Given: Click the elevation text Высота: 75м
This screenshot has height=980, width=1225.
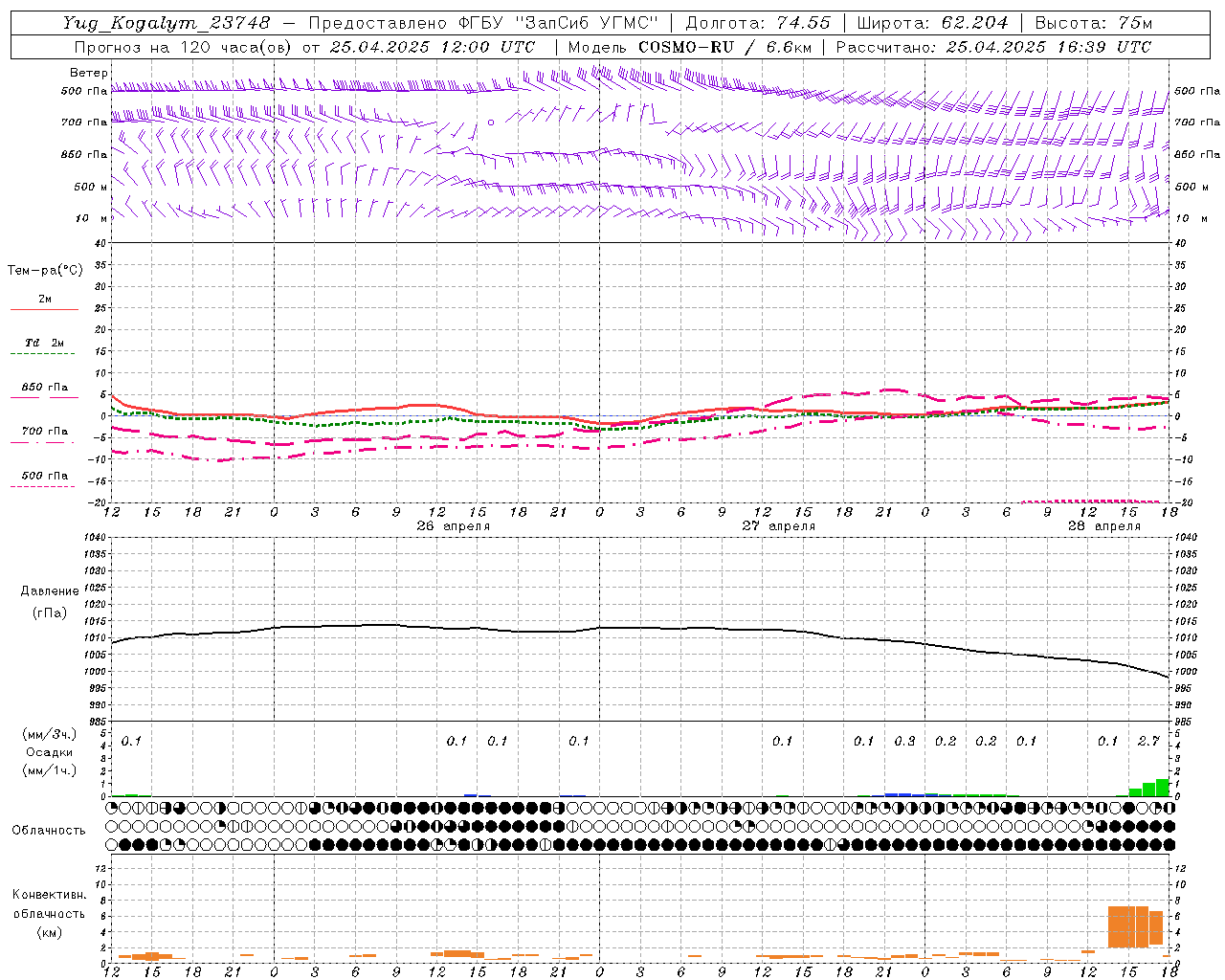Looking at the screenshot, I should (x=1094, y=22).
